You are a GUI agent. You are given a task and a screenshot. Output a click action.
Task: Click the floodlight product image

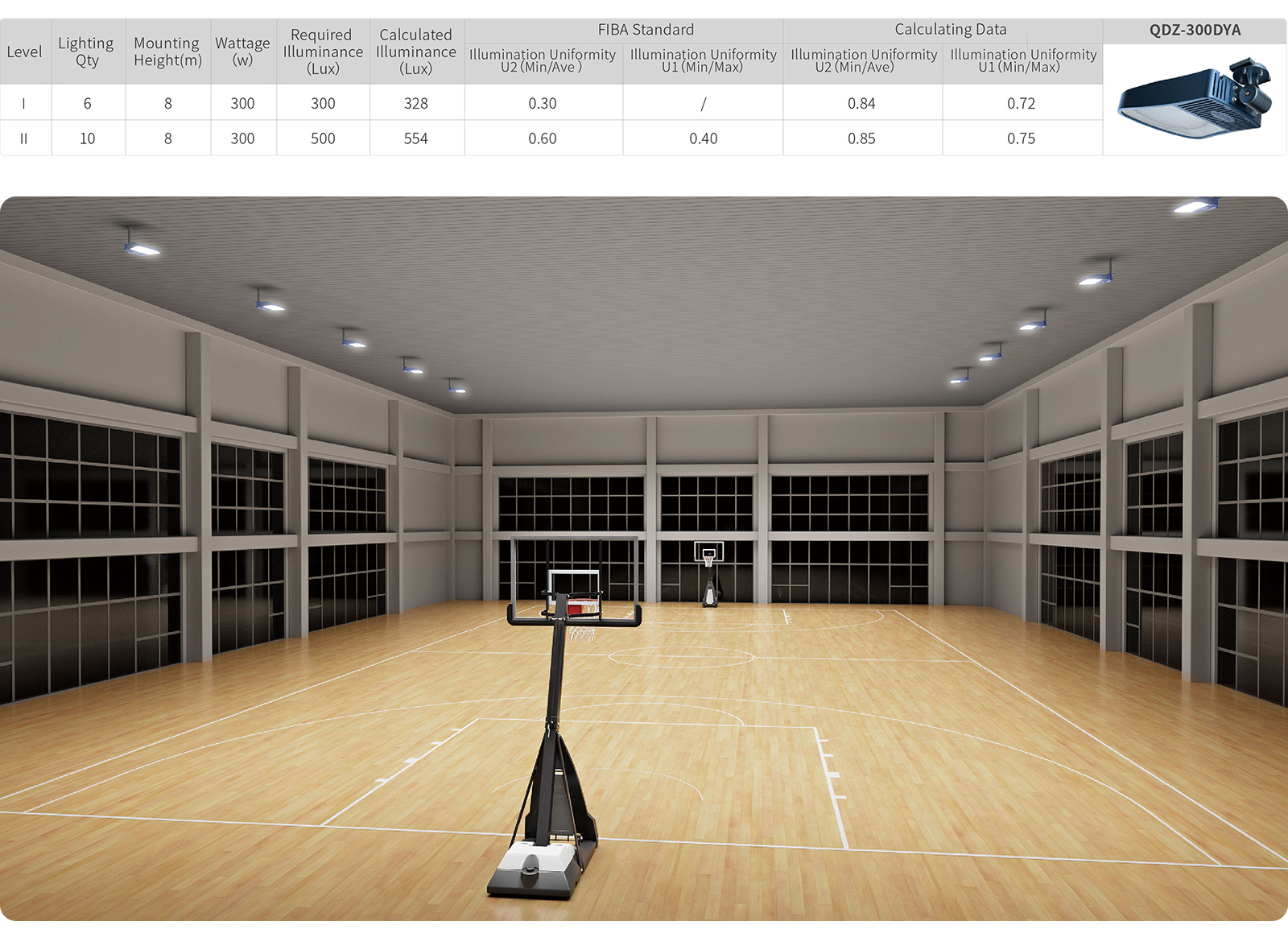click(x=1195, y=100)
